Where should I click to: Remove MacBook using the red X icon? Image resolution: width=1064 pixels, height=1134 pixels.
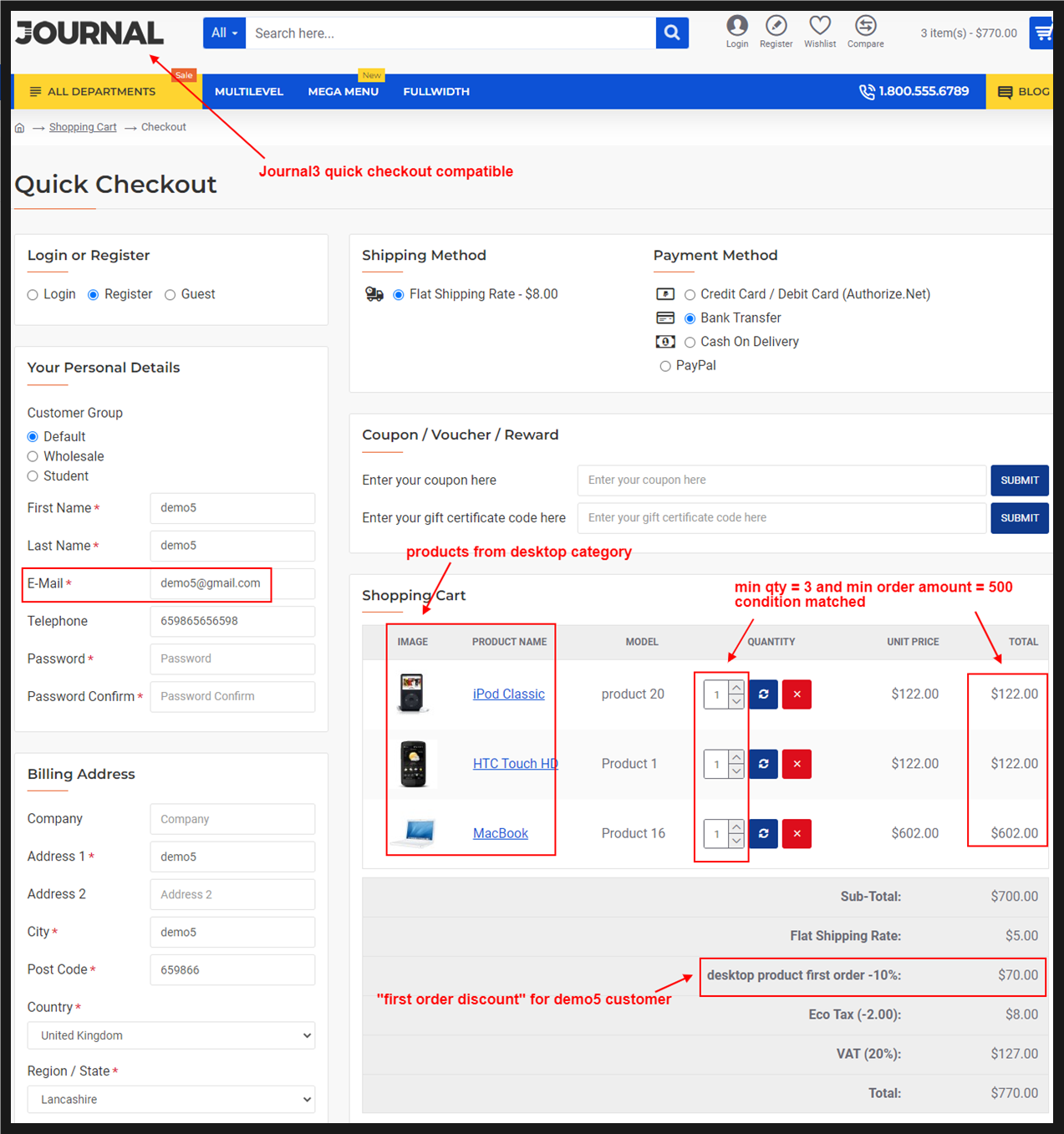pos(796,833)
